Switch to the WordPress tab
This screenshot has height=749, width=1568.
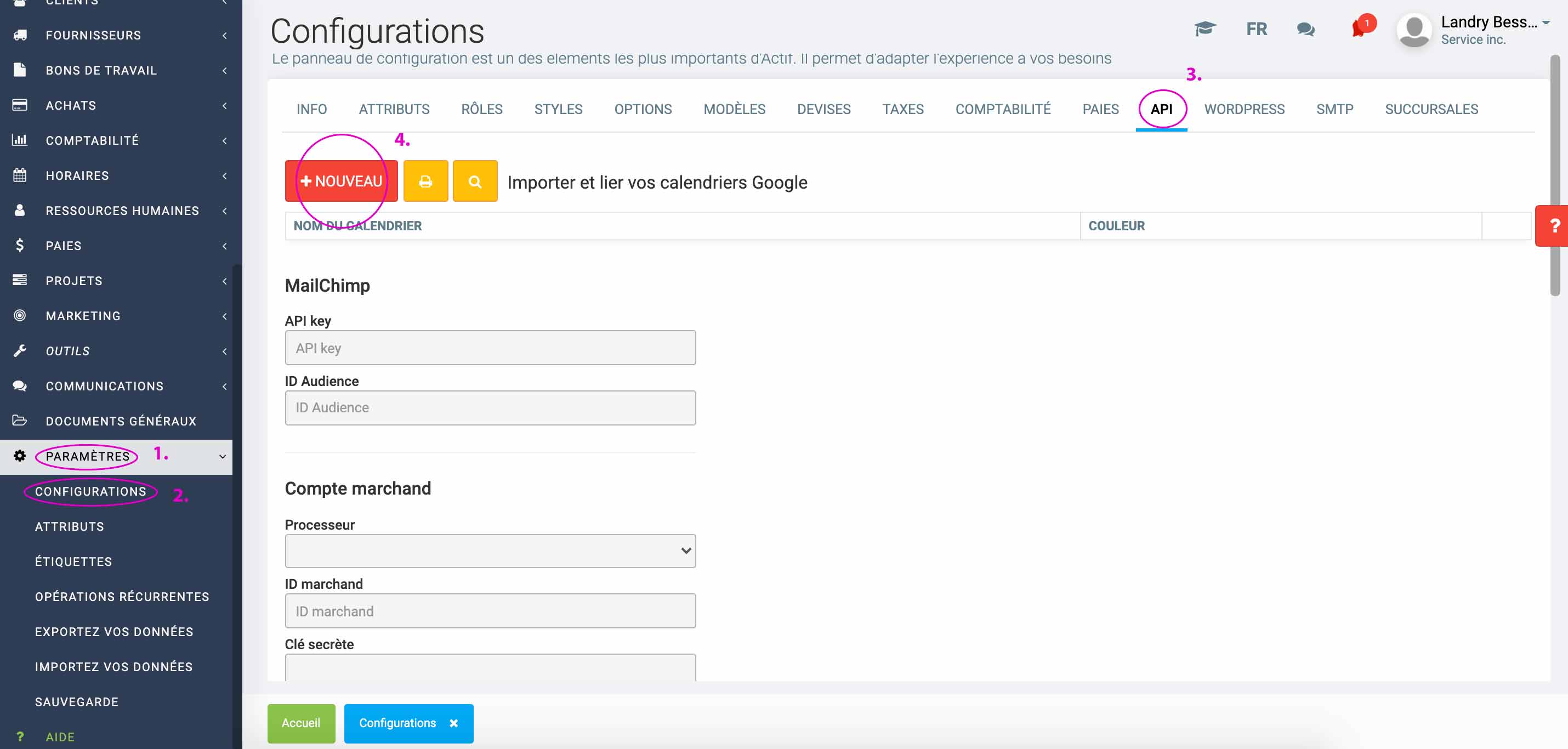pyautogui.click(x=1243, y=109)
